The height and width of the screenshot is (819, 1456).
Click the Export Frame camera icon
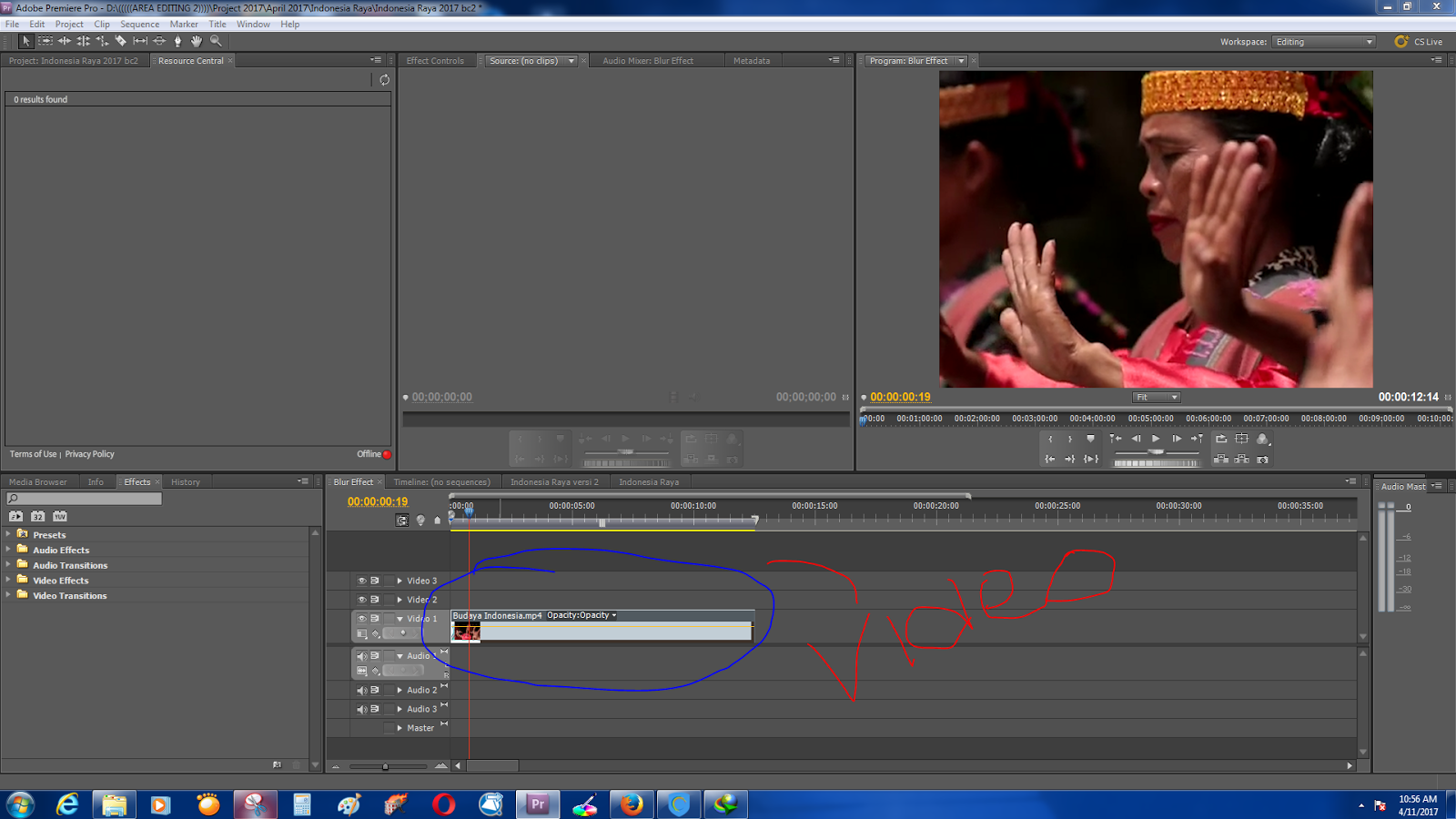tap(1263, 460)
